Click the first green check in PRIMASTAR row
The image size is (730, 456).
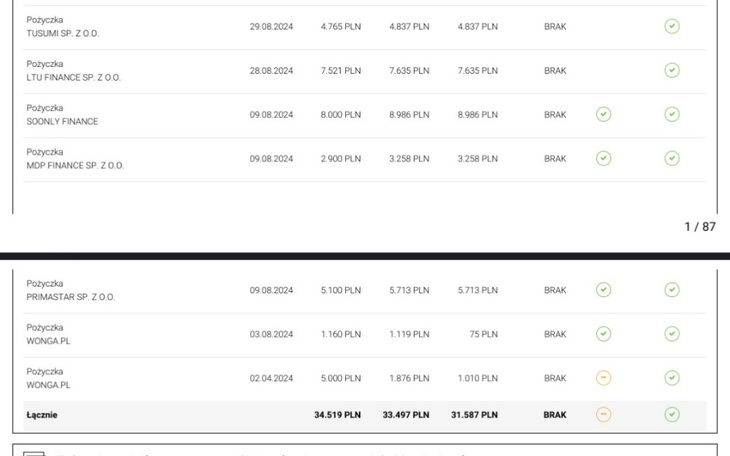click(x=603, y=290)
